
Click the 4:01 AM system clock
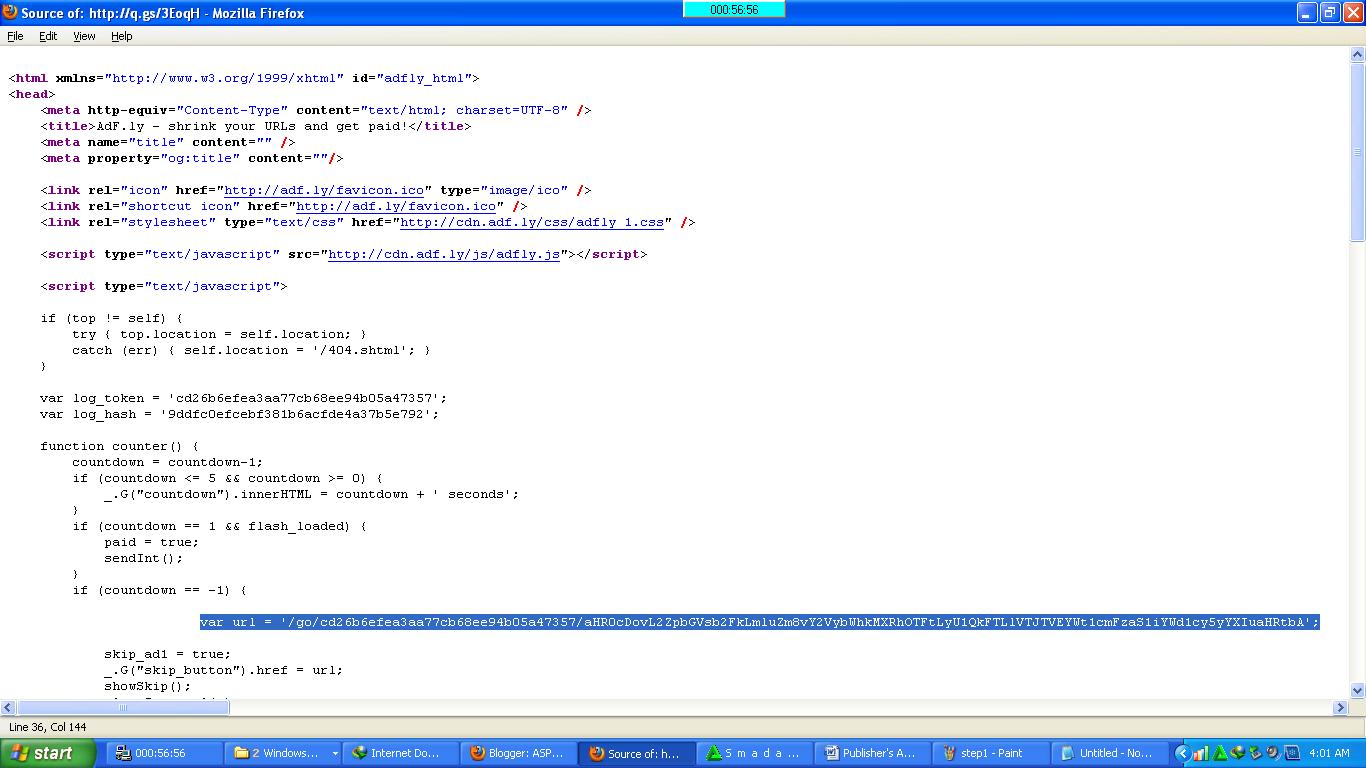pyautogui.click(x=1330, y=753)
